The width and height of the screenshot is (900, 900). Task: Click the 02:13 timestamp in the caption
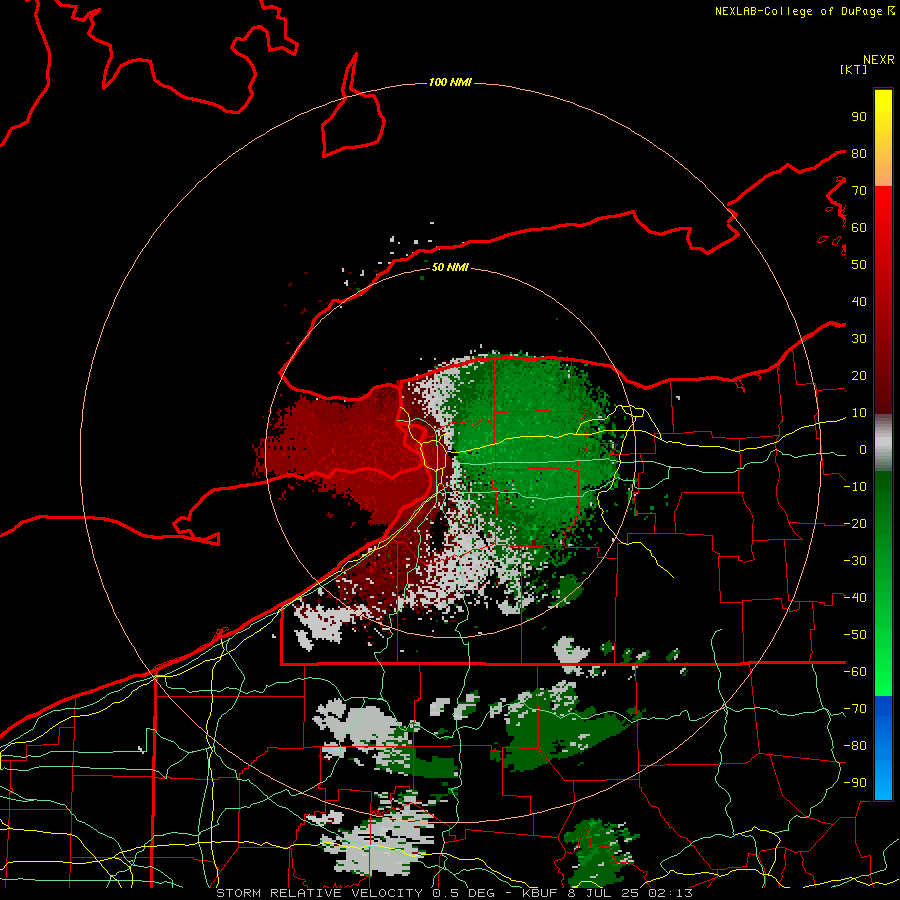click(x=670, y=893)
